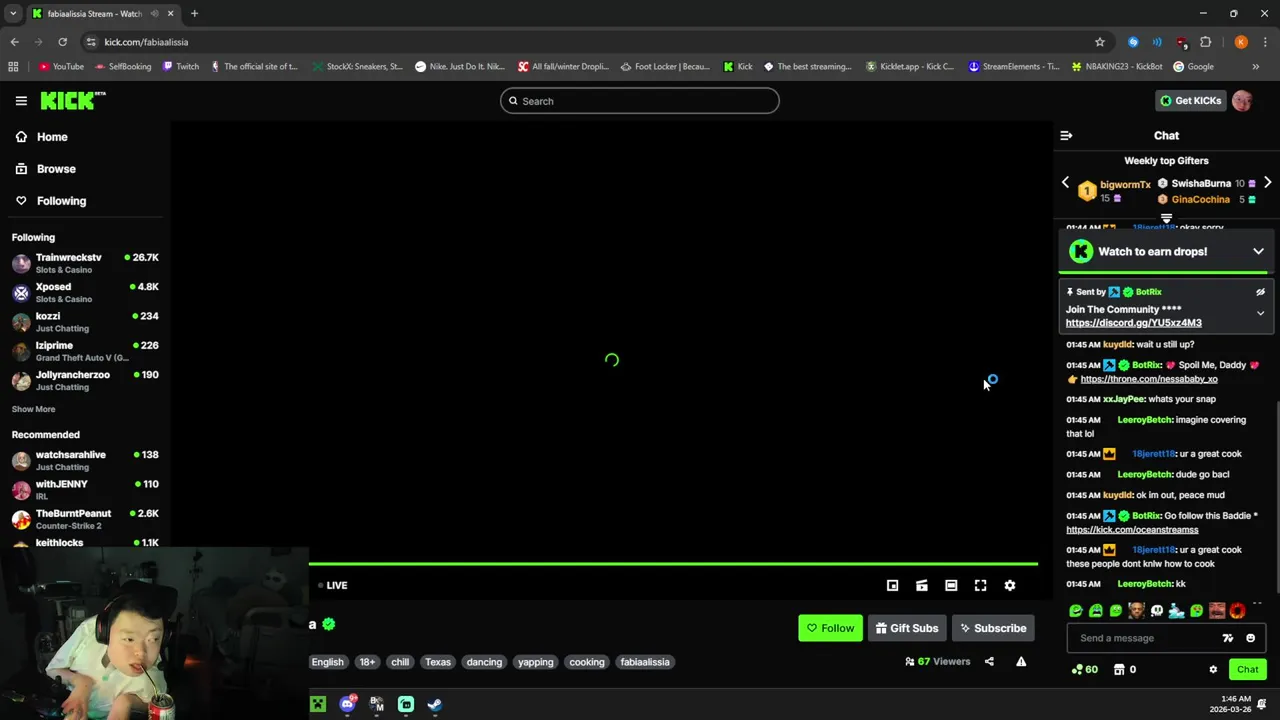Show next weekly top gifters
This screenshot has width=1280, height=720.
[x=1267, y=183]
